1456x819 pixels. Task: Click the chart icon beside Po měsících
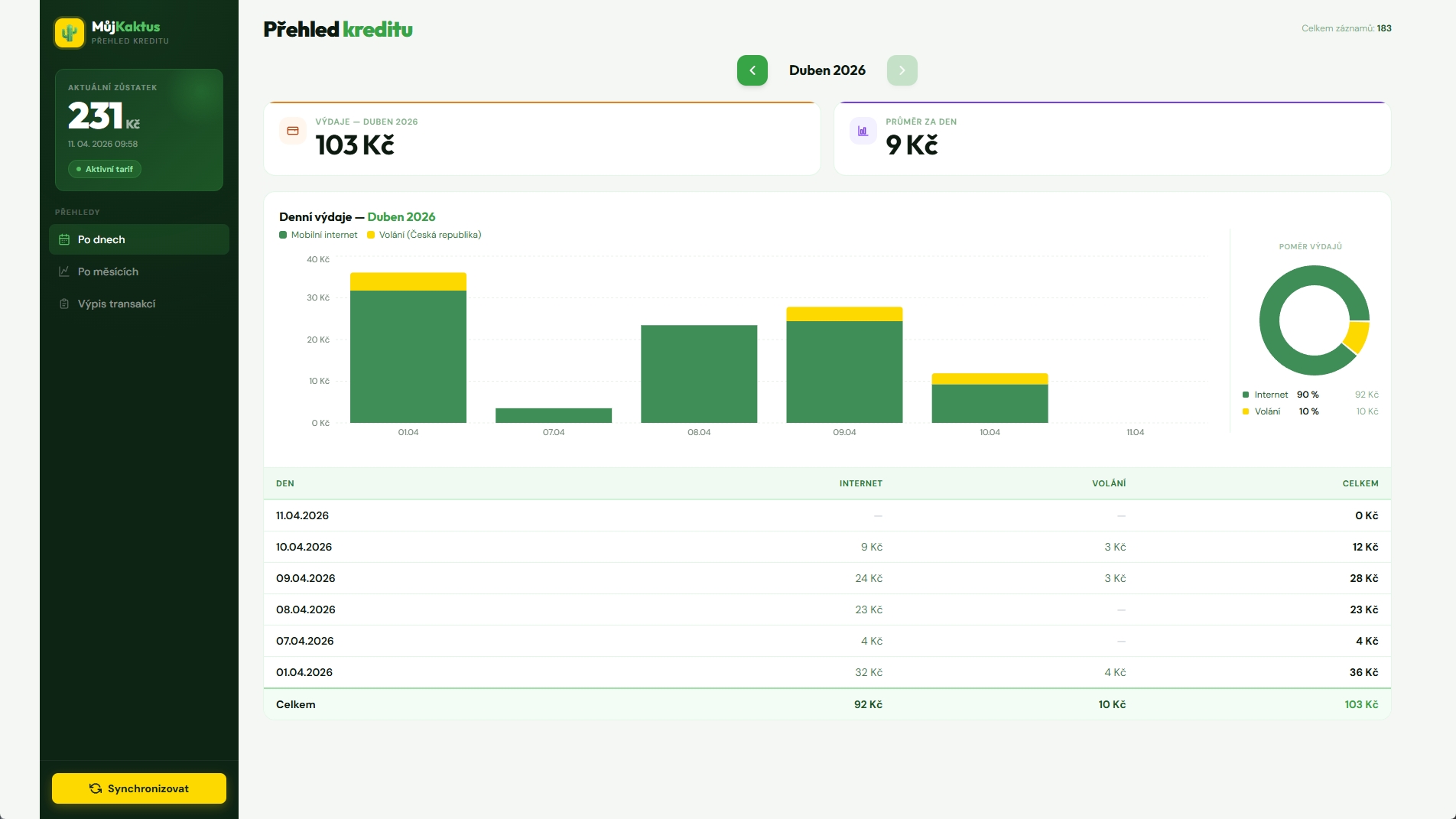click(x=64, y=271)
